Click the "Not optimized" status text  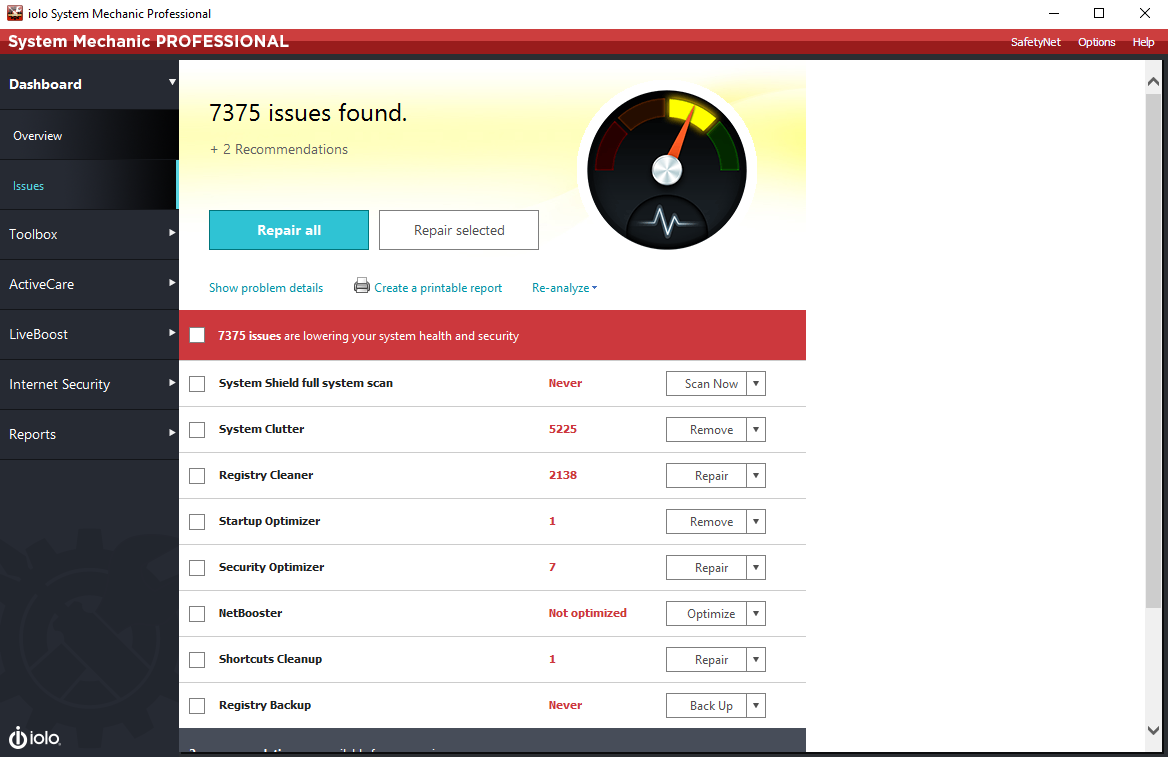coord(588,613)
